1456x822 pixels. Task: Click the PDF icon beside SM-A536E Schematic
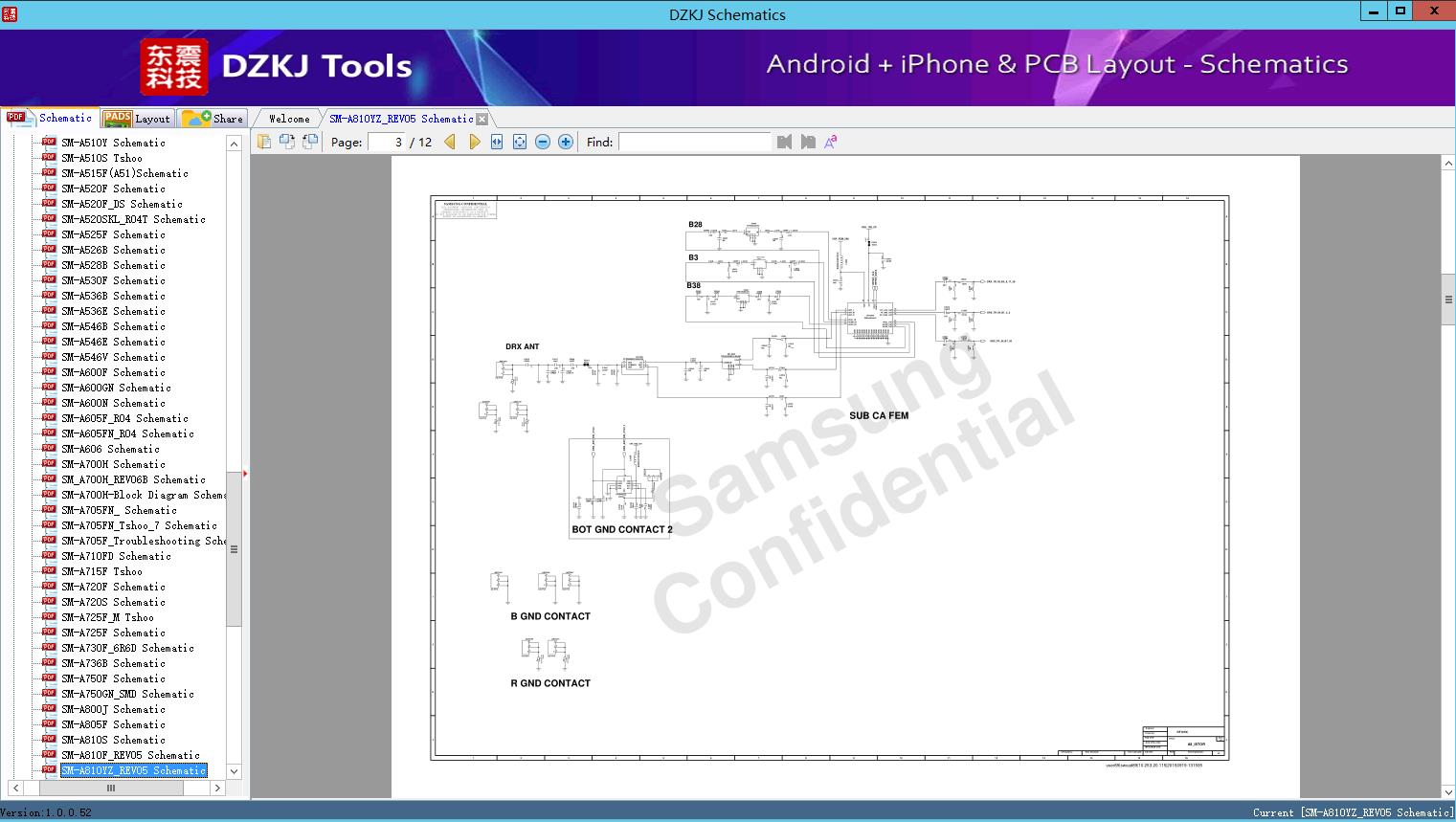(x=49, y=310)
